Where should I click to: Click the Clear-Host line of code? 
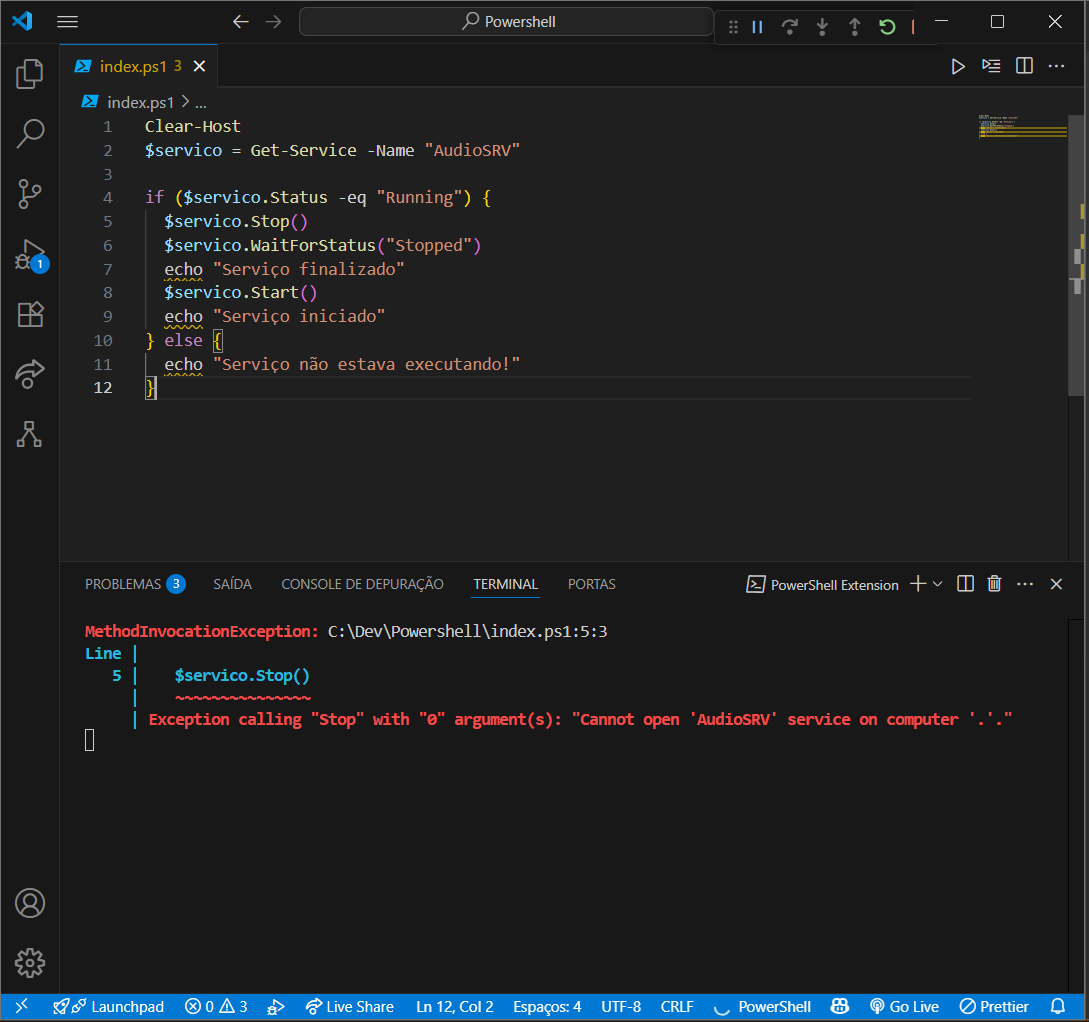point(192,126)
